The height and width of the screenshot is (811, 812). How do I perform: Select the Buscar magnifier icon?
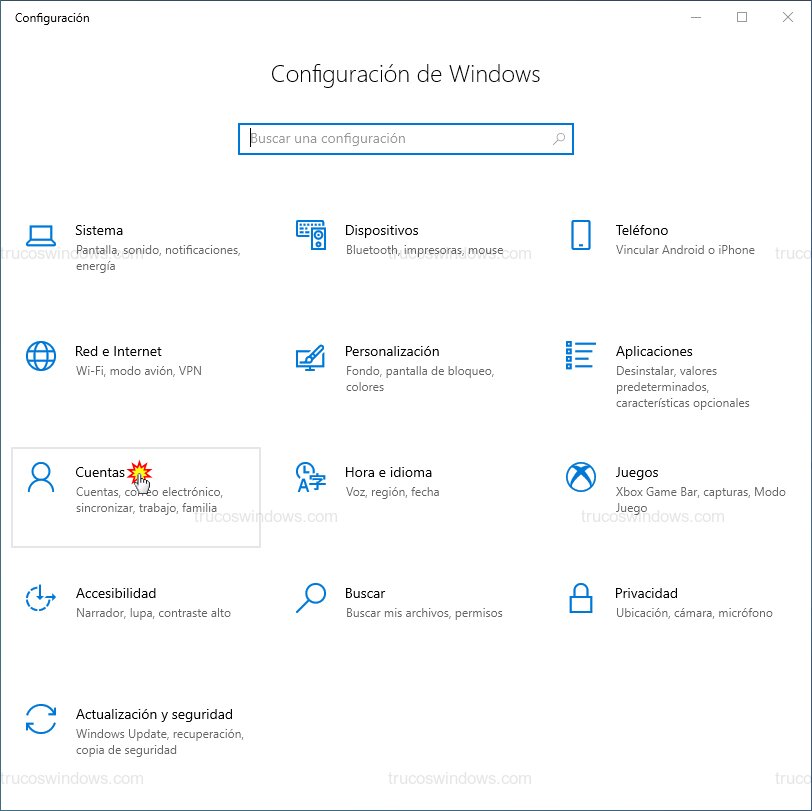pos(311,597)
